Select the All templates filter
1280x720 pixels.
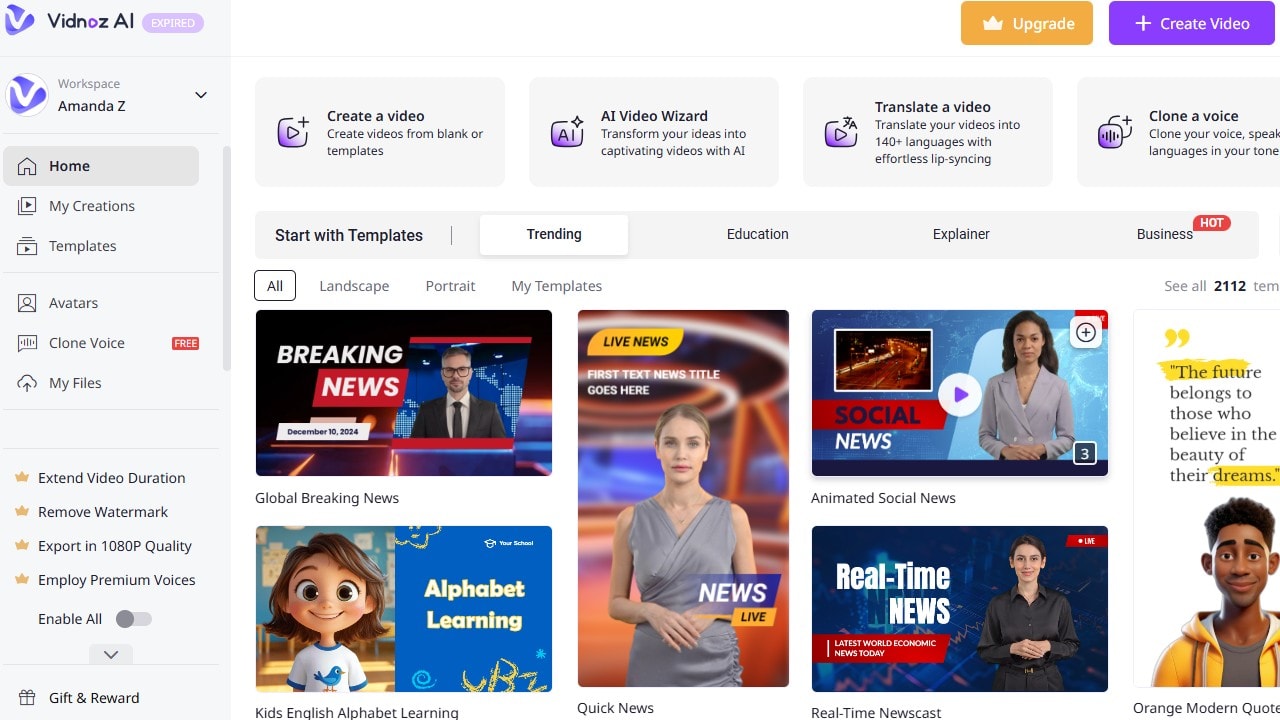(275, 285)
